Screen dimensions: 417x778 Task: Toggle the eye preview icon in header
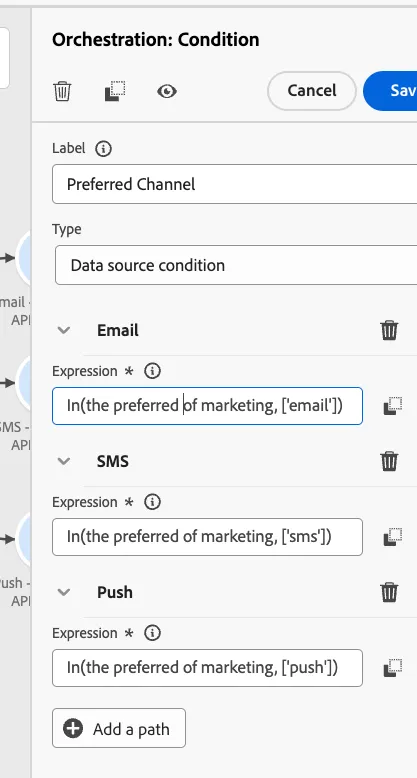[x=167, y=91]
